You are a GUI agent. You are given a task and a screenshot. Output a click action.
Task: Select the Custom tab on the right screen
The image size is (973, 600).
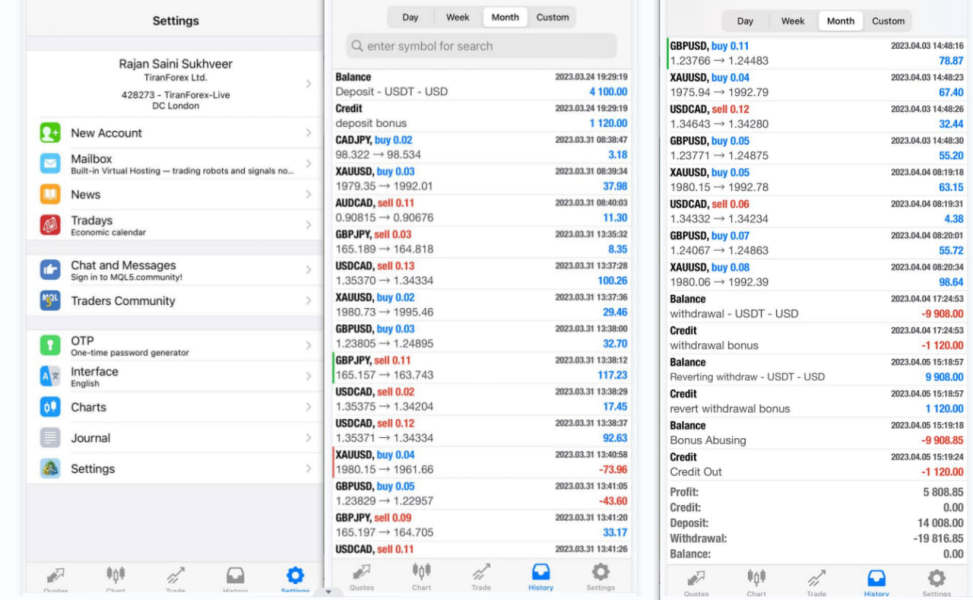888,21
